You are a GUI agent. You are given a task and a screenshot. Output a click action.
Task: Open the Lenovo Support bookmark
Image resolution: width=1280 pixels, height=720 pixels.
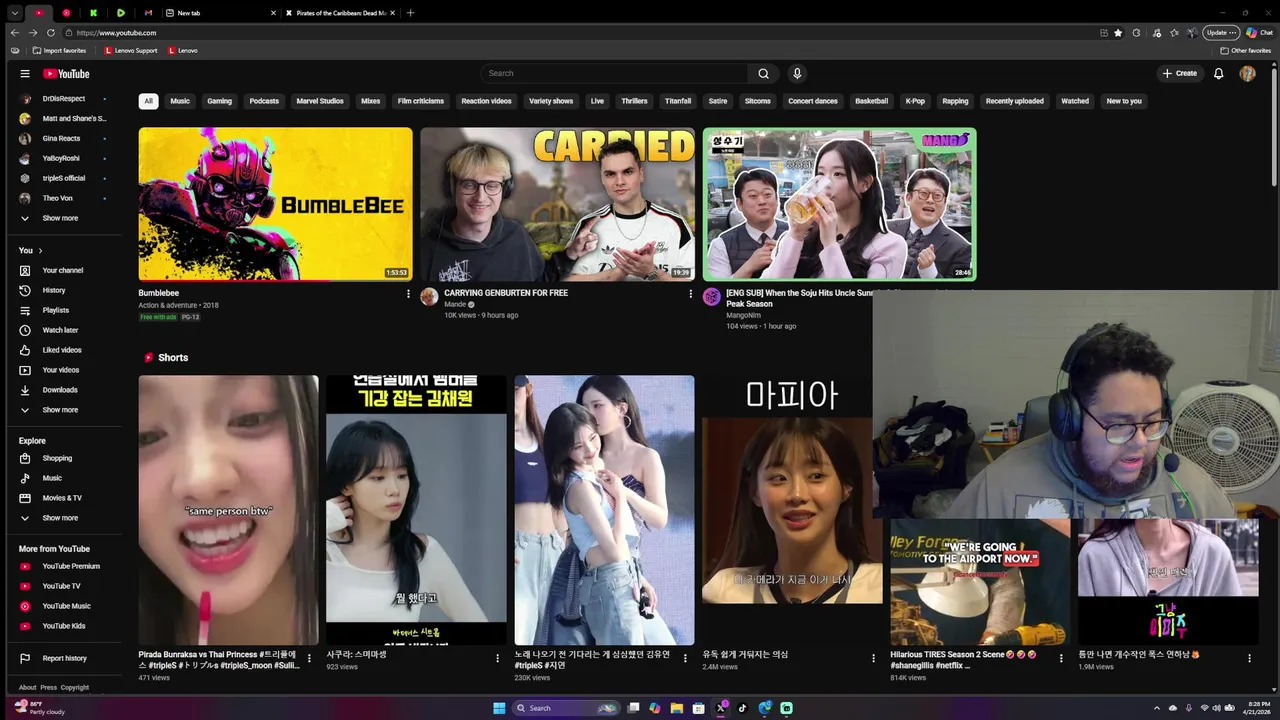point(131,50)
